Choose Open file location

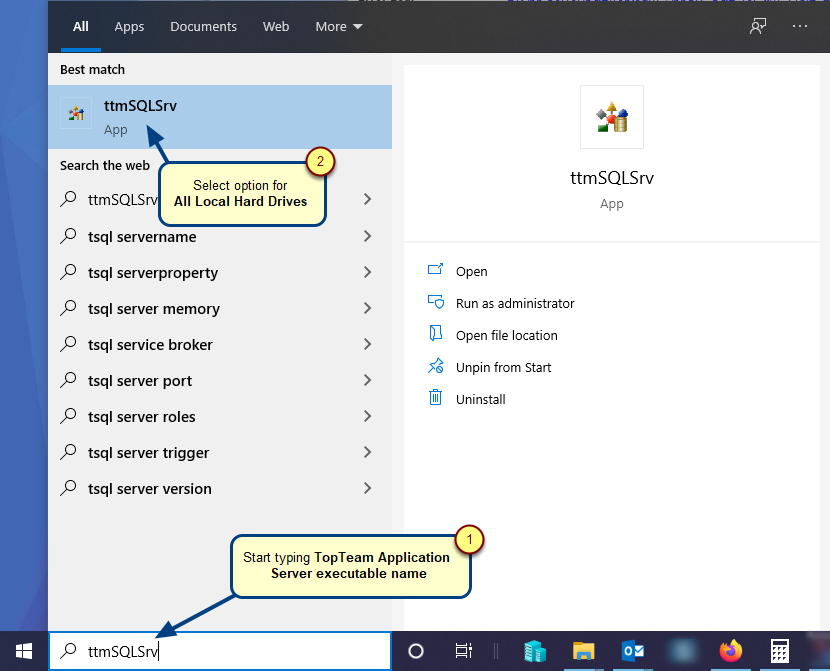point(507,336)
